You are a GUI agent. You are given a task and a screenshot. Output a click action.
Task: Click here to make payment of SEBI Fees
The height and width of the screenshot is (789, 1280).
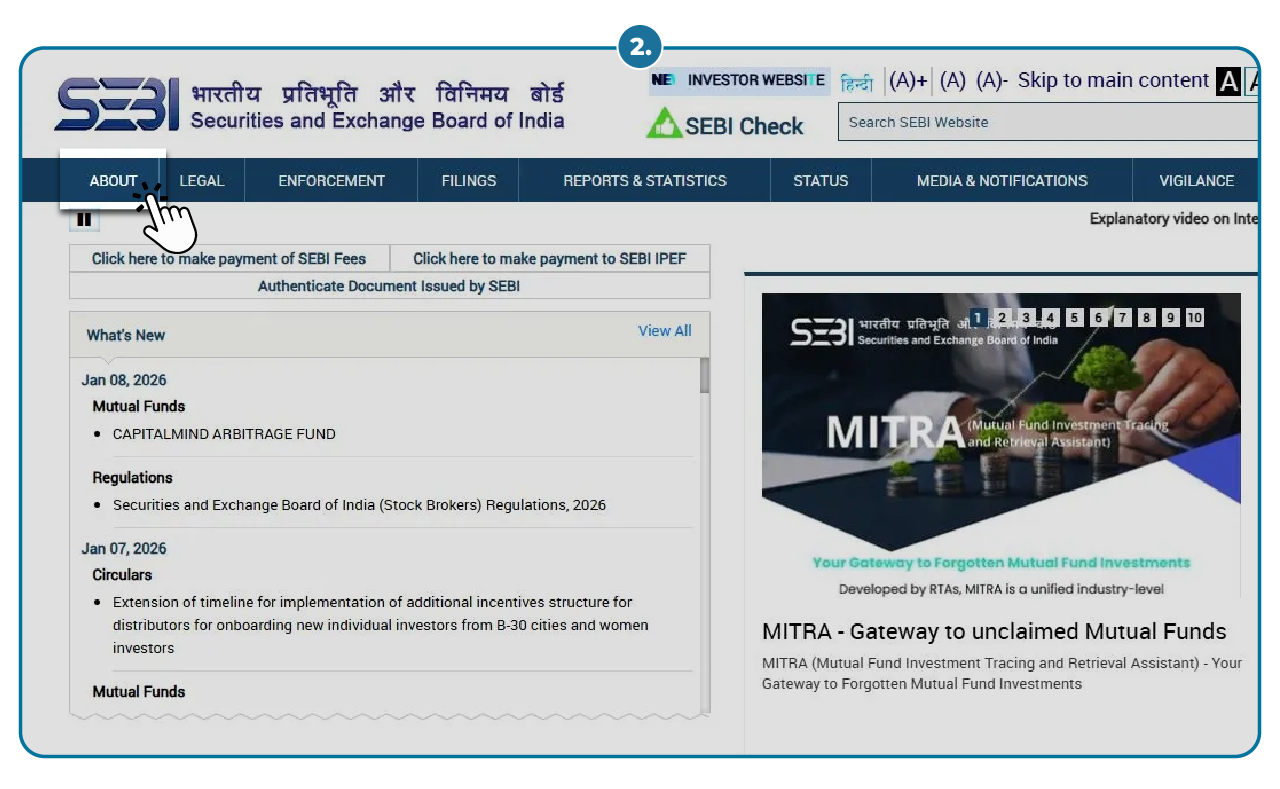(229, 258)
